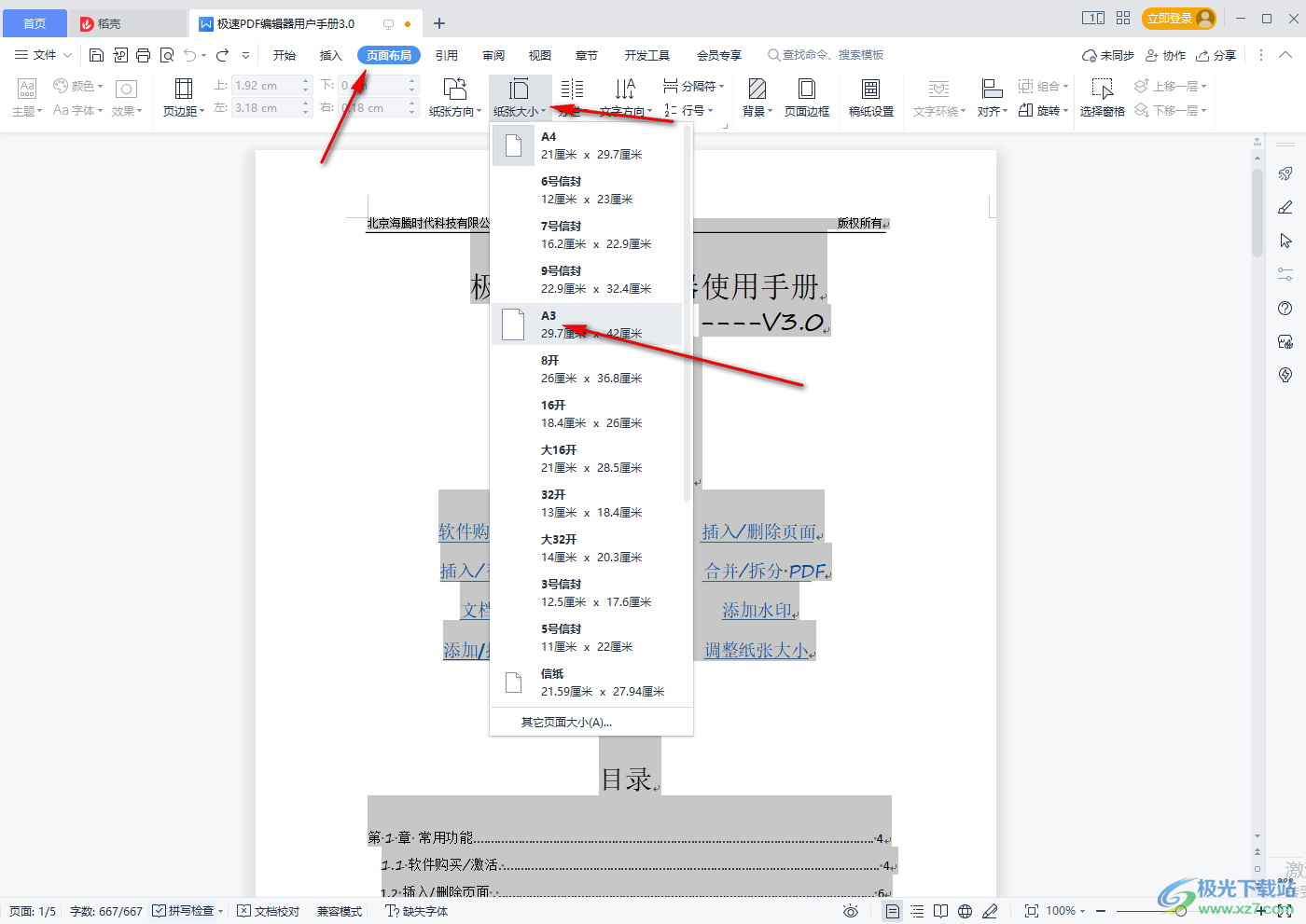This screenshot has height=924, width=1306.
Task: Choose 16开 paper size
Action: pos(587,414)
